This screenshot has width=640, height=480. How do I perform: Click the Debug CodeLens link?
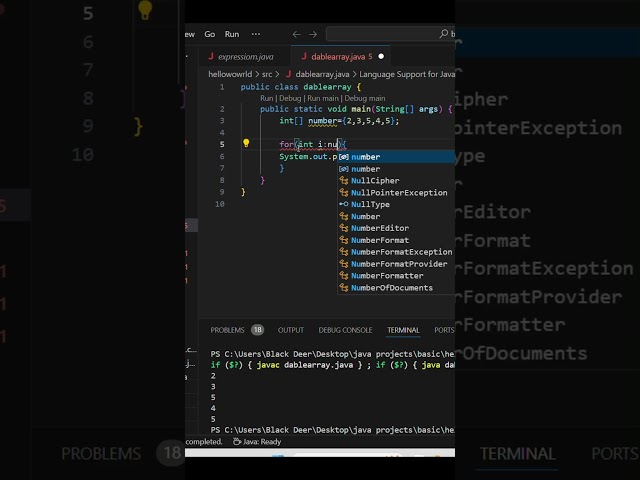(x=290, y=98)
